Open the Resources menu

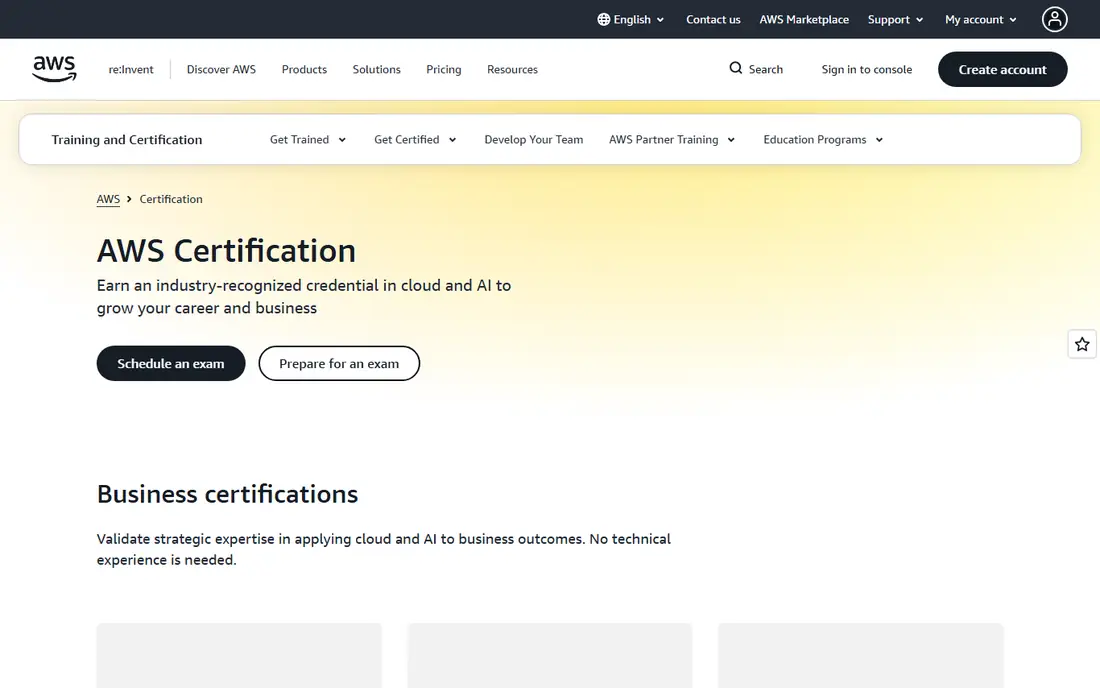tap(512, 69)
